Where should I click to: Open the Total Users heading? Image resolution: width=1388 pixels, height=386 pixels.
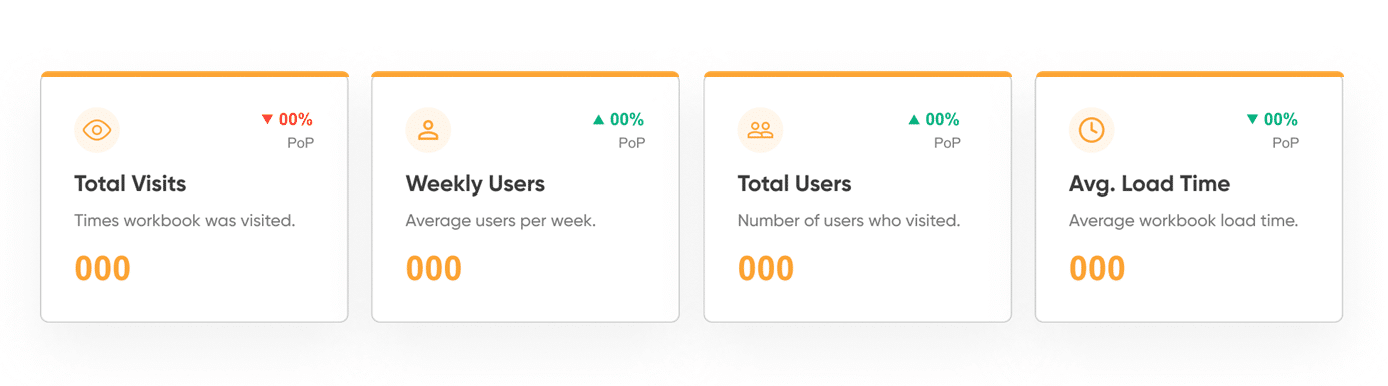[x=794, y=184]
